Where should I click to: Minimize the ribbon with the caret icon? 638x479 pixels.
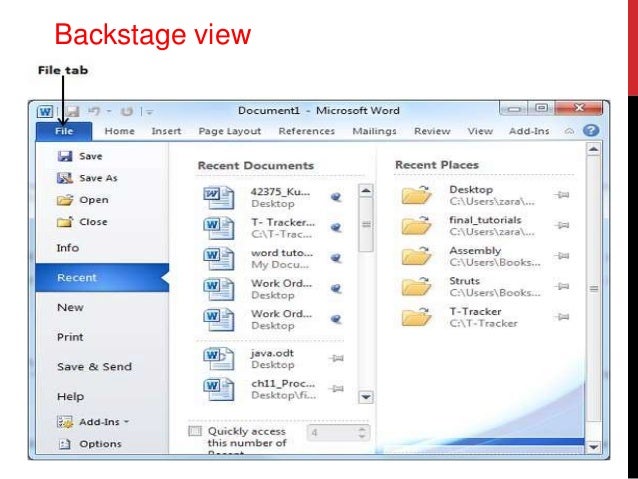pos(569,131)
